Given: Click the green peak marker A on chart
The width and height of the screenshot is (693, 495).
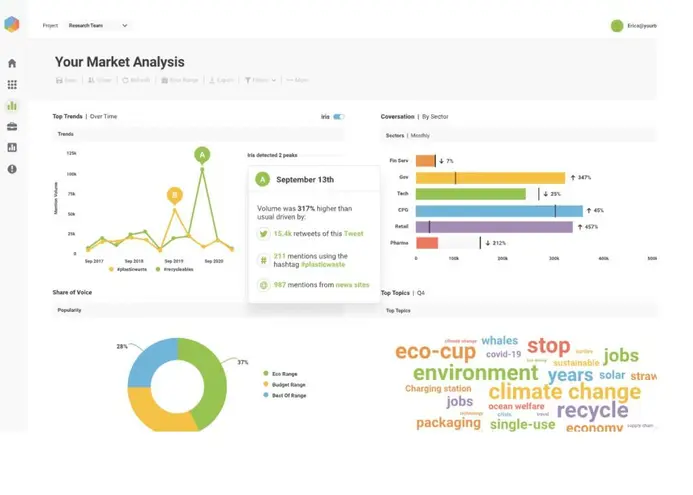Looking at the screenshot, I should click(203, 154).
